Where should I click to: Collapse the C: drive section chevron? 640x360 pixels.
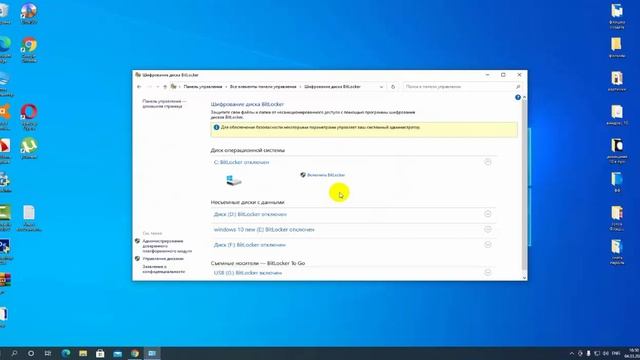coord(487,162)
